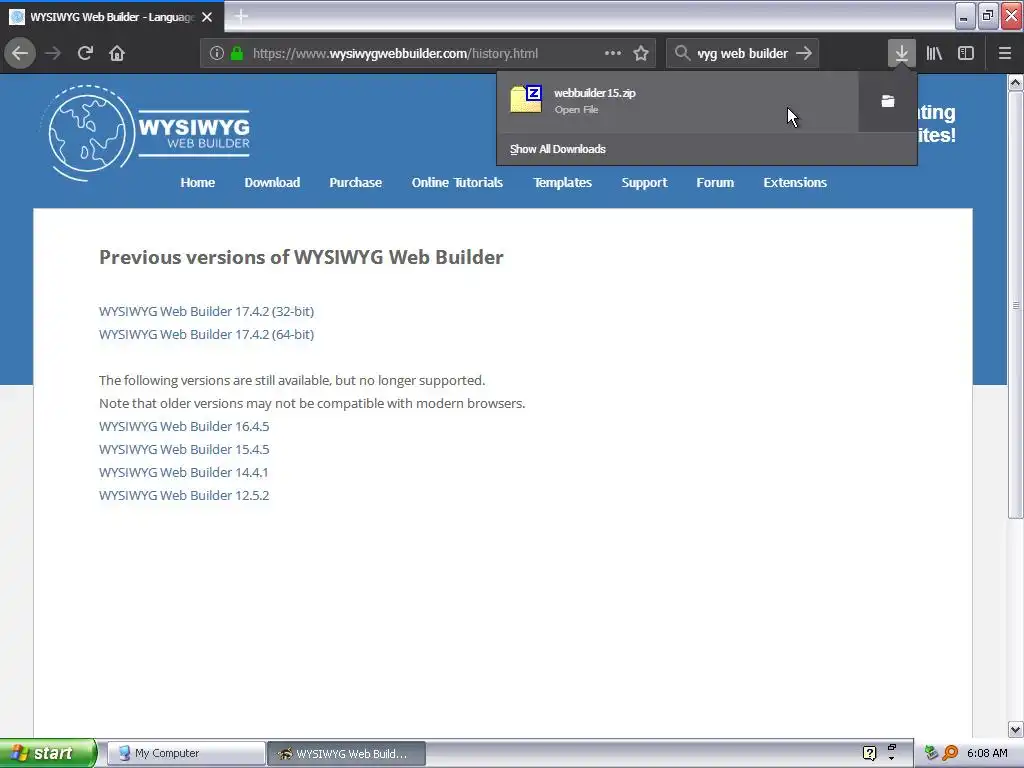Close the WYSIWYG Web Builder tab
Viewport: 1024px width, 768px height.
coord(207,17)
